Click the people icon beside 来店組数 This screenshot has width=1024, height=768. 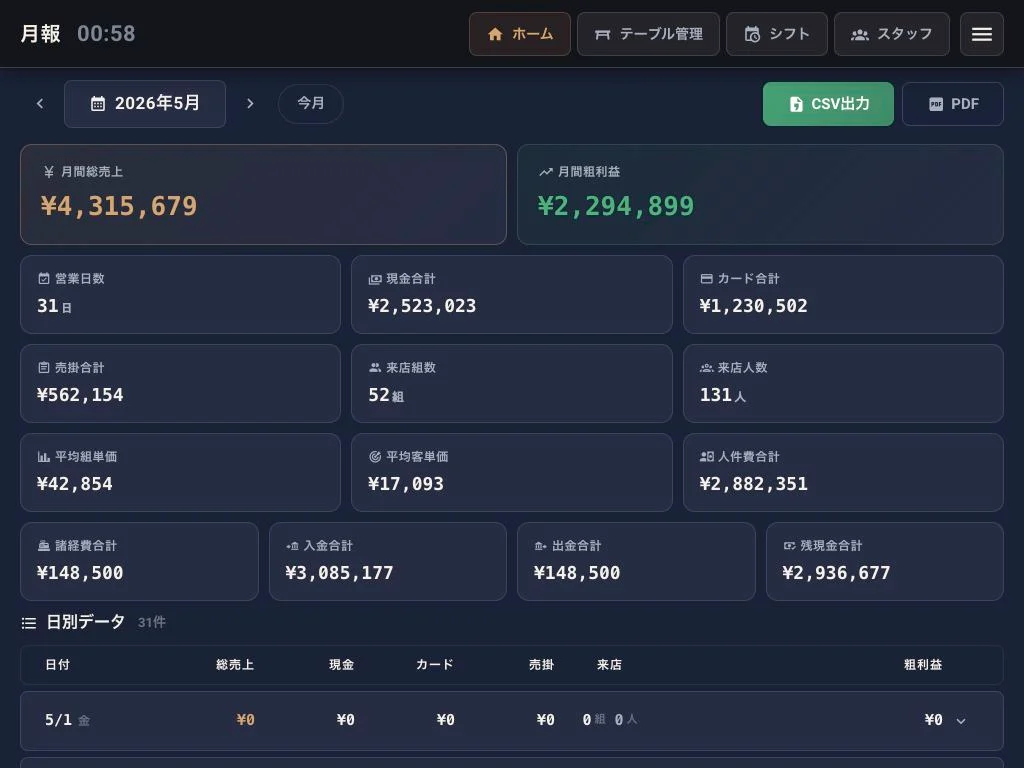click(x=375, y=368)
